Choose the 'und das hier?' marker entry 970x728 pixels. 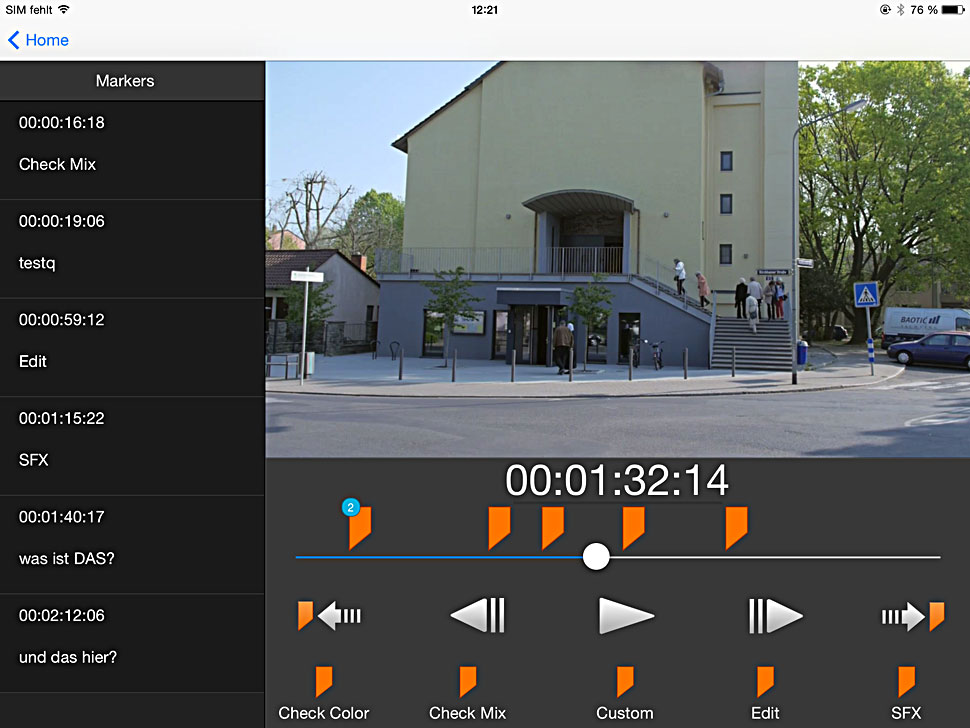coord(132,642)
